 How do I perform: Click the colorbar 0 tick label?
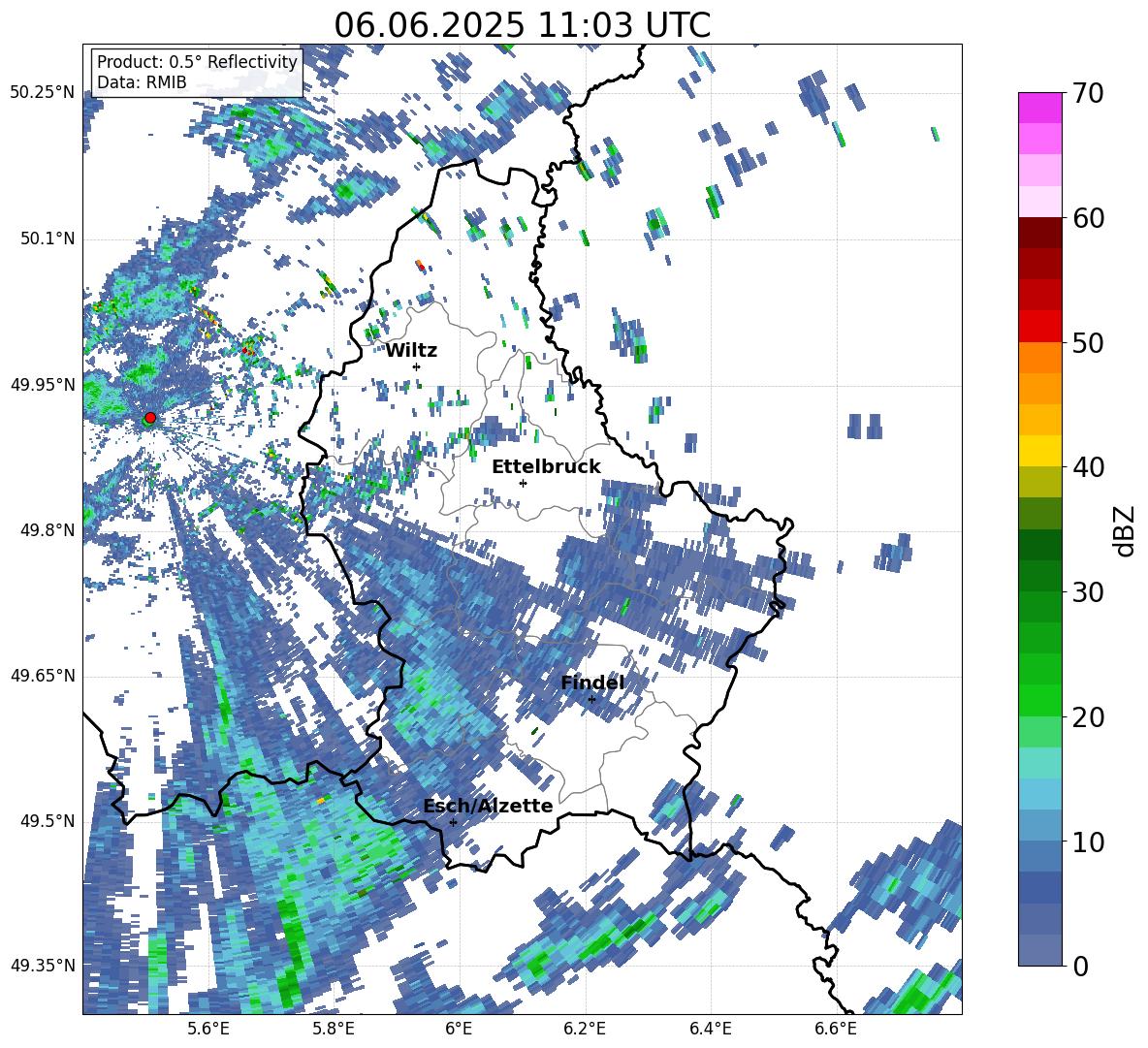[1081, 966]
